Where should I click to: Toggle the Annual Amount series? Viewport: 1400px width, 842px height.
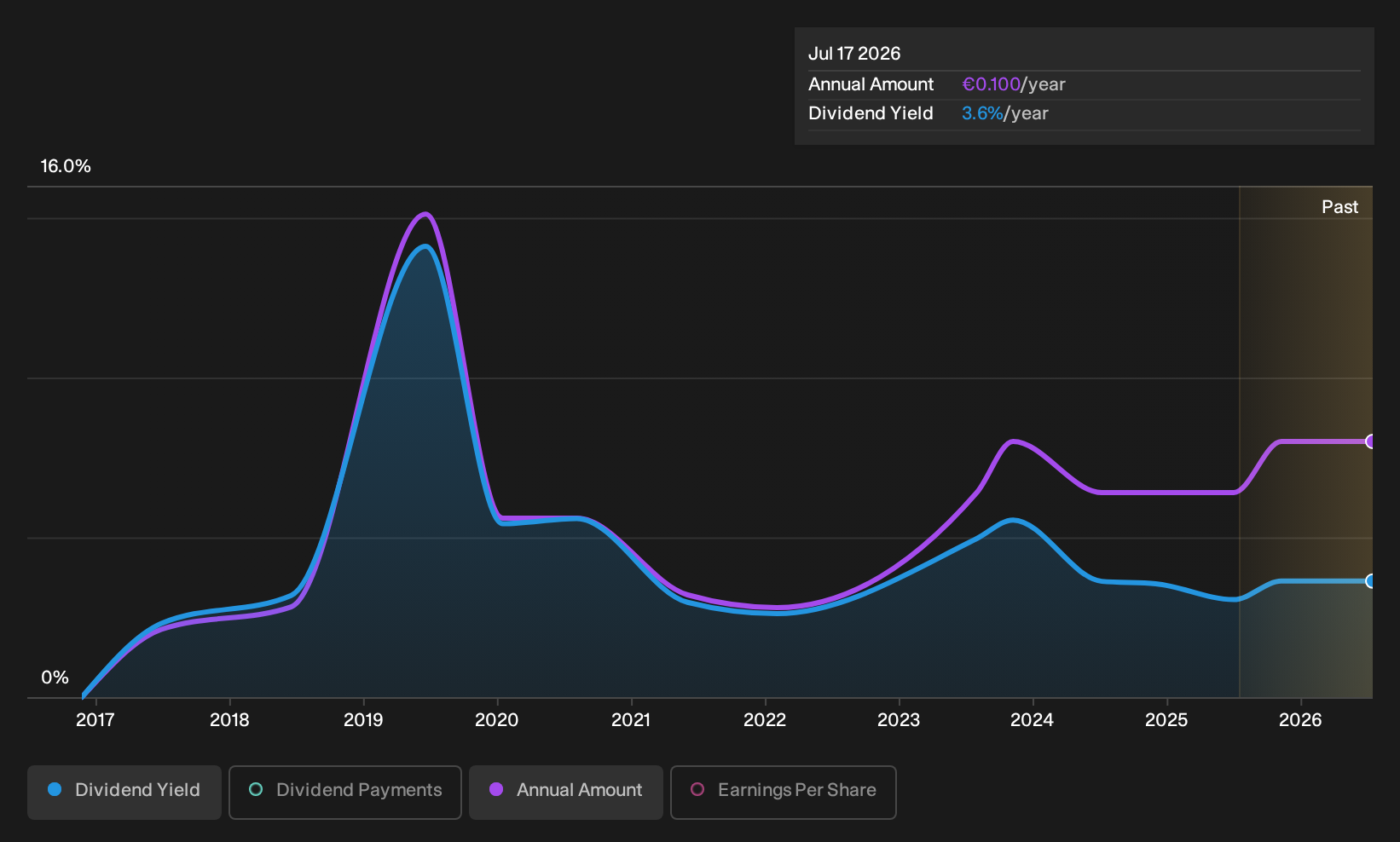(566, 792)
